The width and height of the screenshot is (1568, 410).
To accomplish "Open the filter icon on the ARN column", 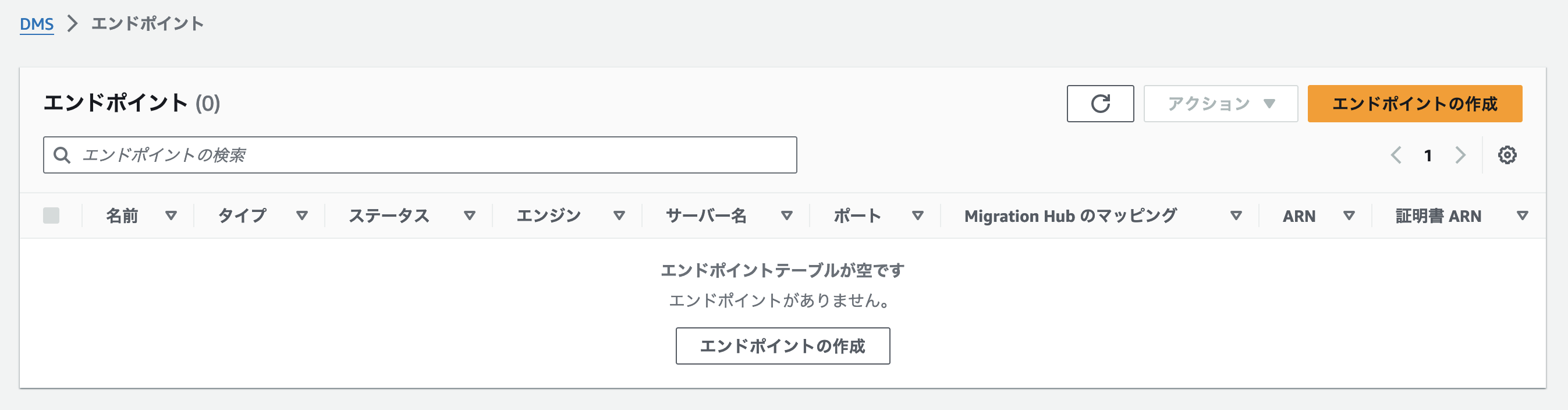I will pyautogui.click(x=1350, y=215).
